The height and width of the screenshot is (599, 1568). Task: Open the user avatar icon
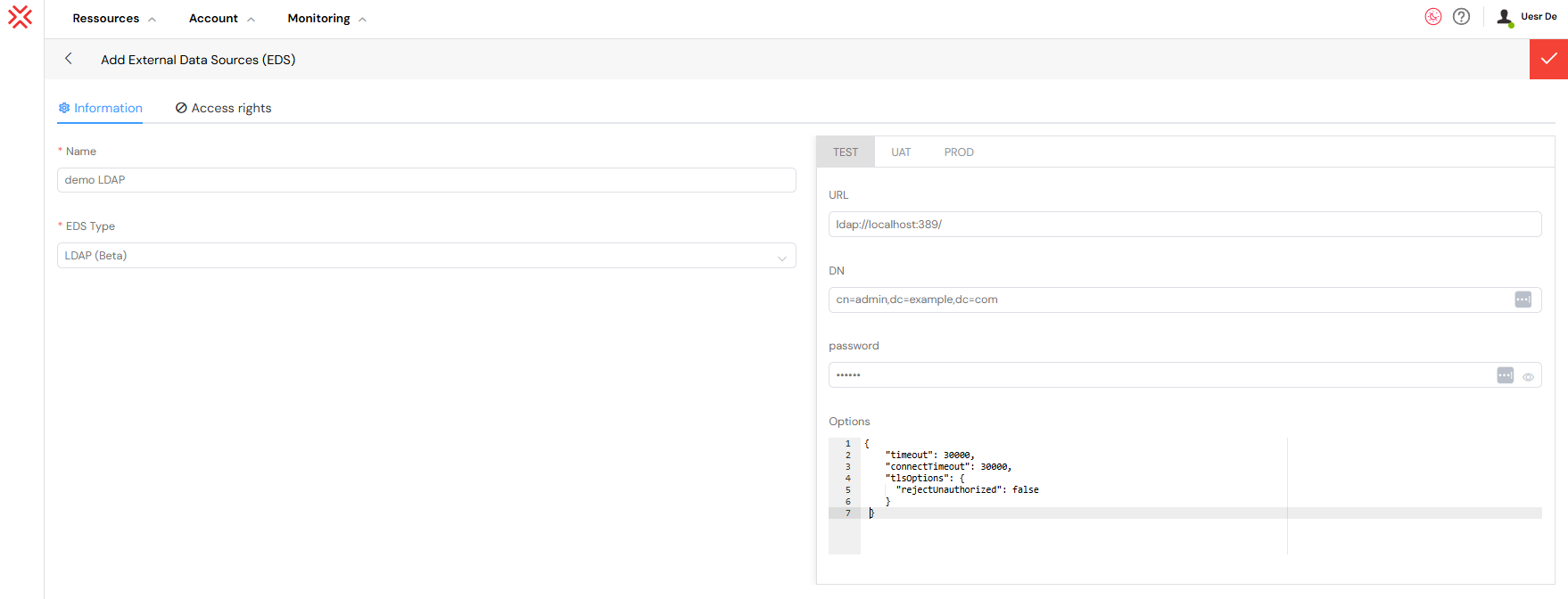1505,17
